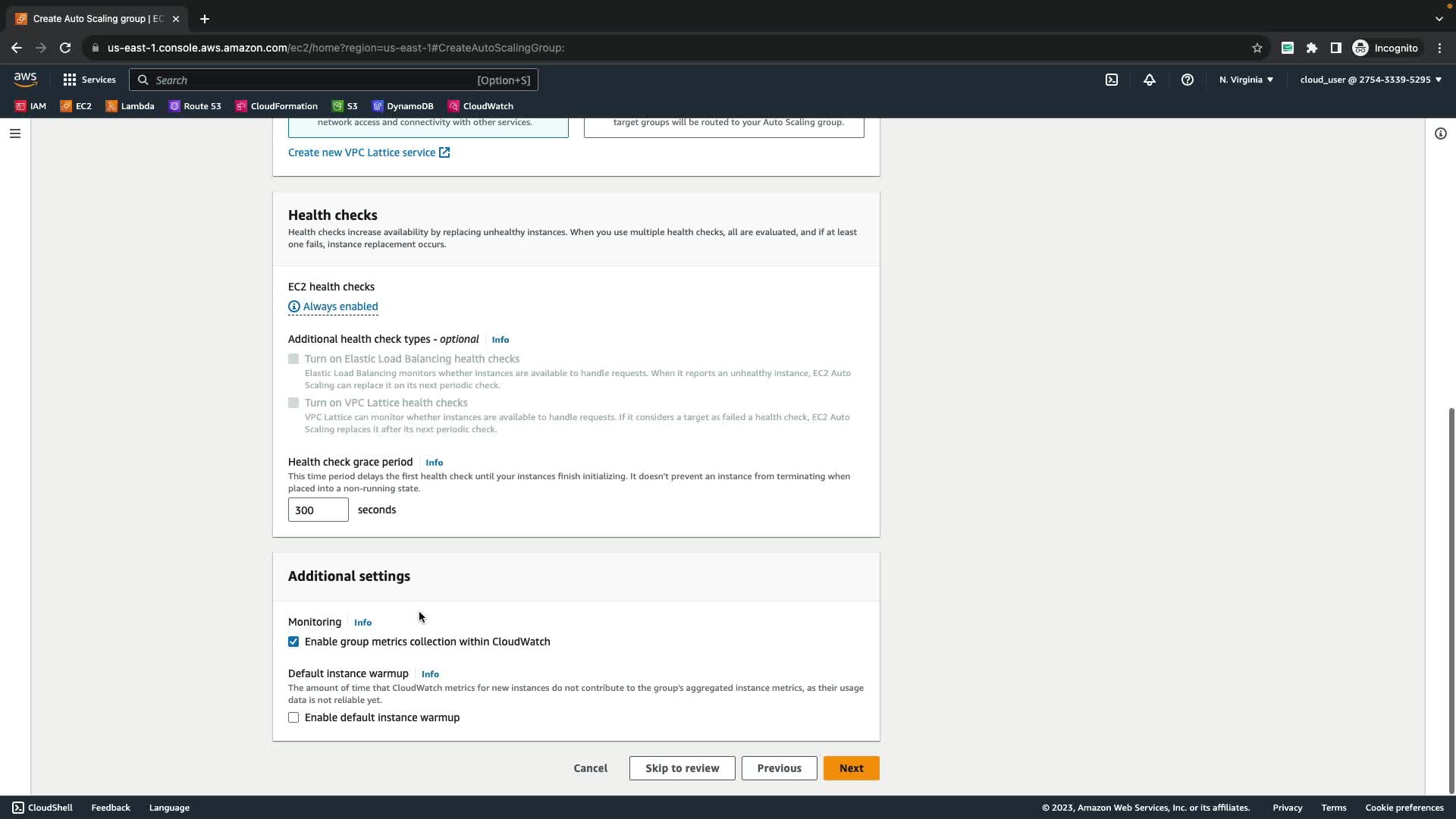Open the Lambda shortcut in the favorites bar
The width and height of the screenshot is (1456, 819).
(130, 106)
